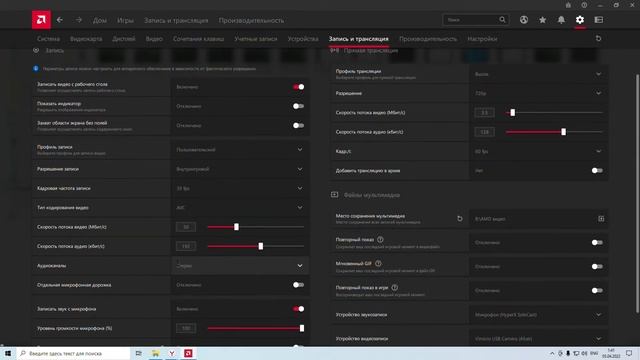Show help for Повторный показ
The height and width of the screenshot is (360, 640).
click(380, 240)
